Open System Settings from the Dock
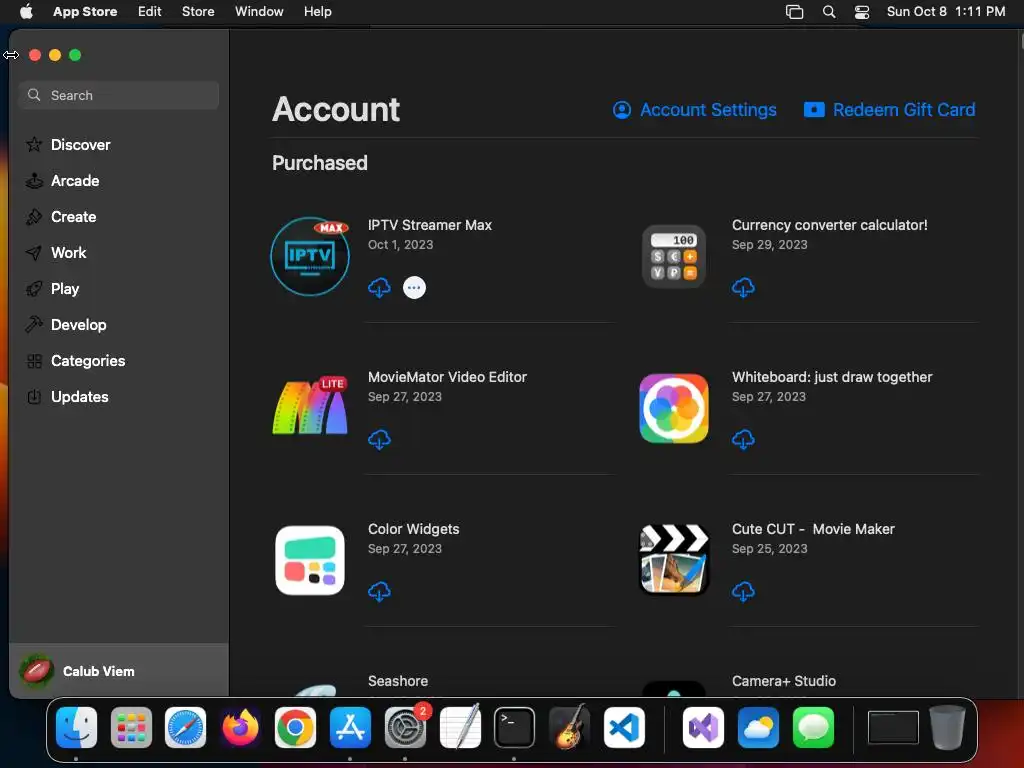Viewport: 1024px width, 768px height. click(405, 727)
